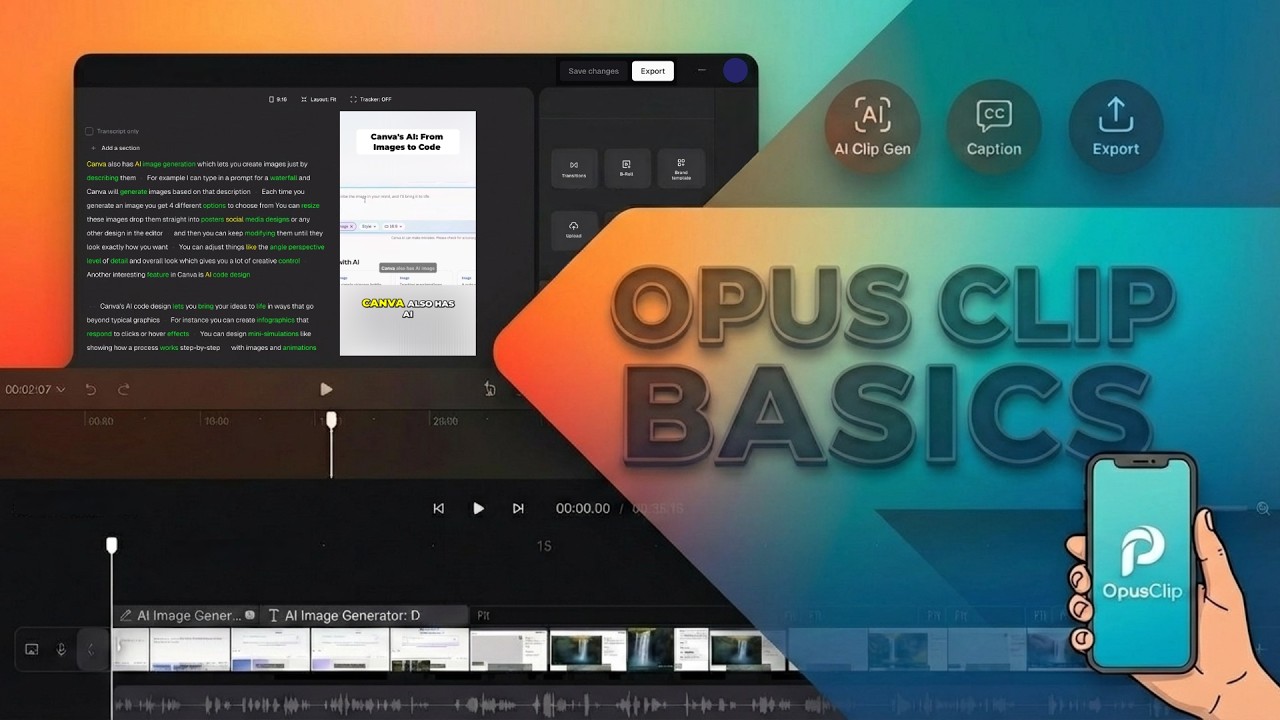Click the green word "animations" in transcript
The height and width of the screenshot is (720, 1280).
[x=299, y=348]
